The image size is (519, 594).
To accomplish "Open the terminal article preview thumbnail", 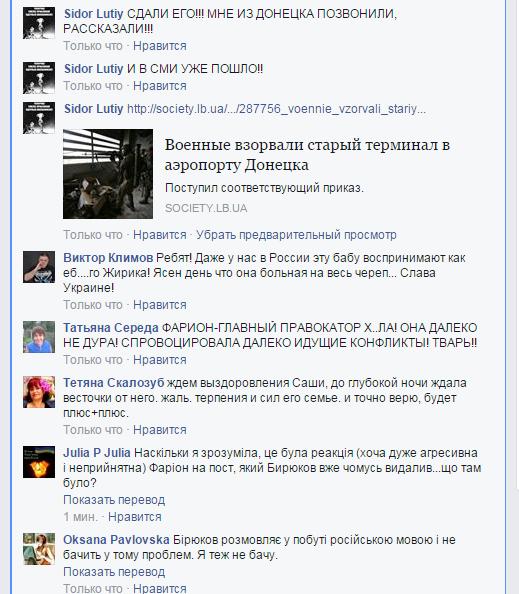I will 108,174.
